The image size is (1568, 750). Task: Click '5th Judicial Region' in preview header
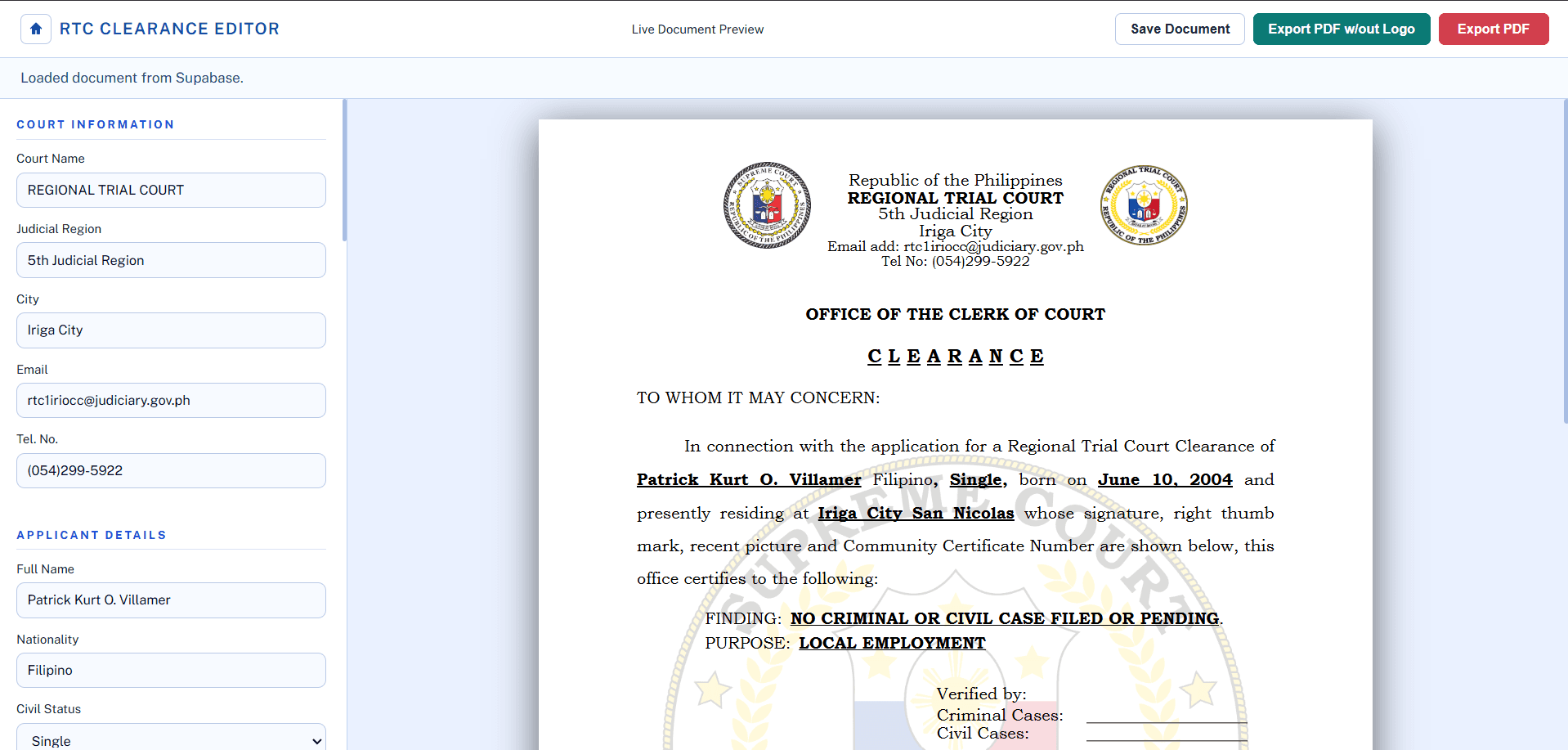(956, 214)
